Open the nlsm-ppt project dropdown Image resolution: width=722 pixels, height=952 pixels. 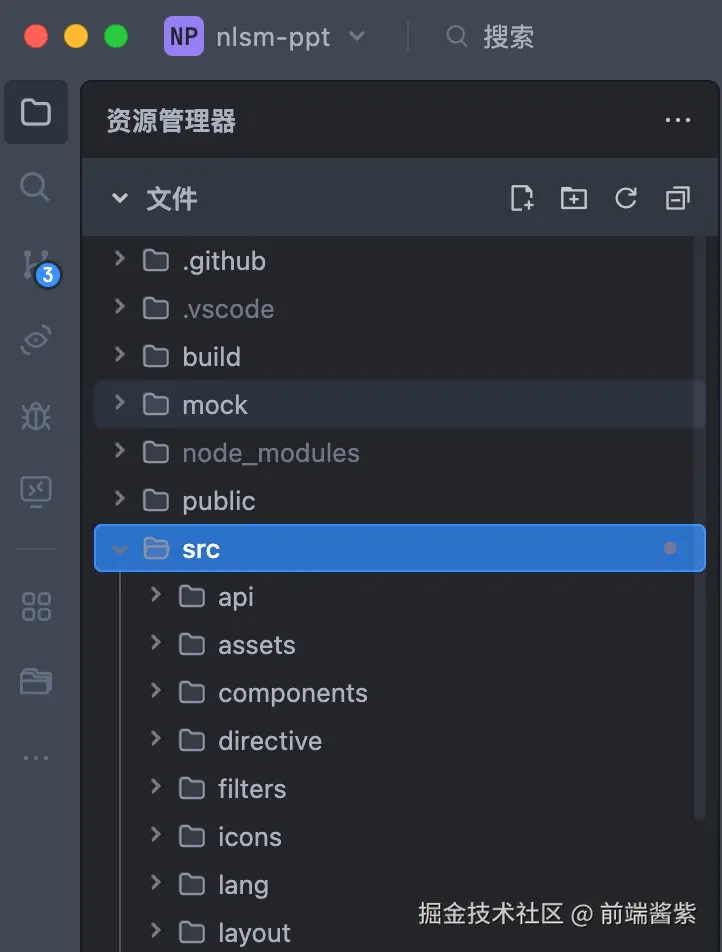(x=265, y=37)
